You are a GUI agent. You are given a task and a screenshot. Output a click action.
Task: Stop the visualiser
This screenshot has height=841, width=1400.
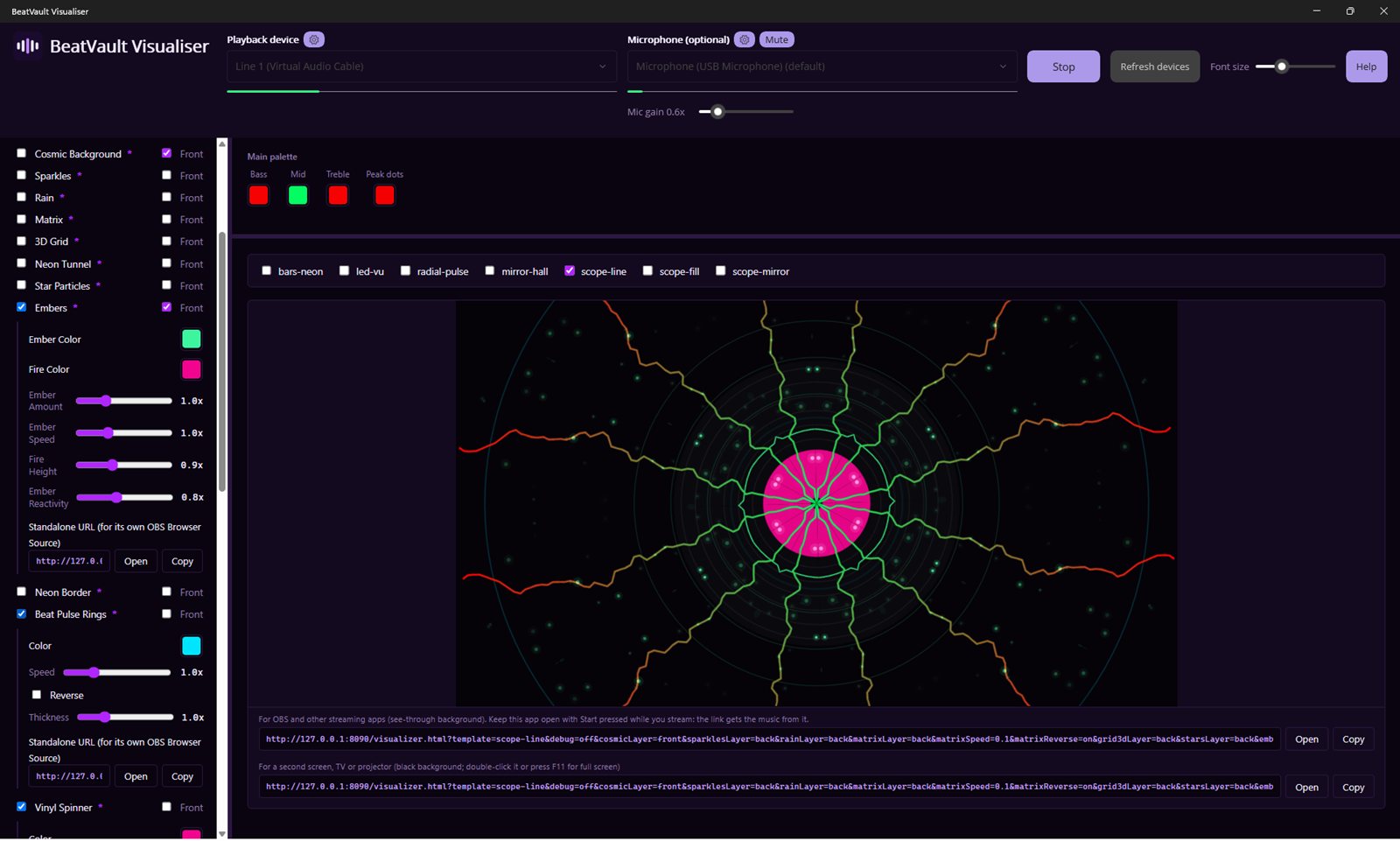coord(1063,67)
